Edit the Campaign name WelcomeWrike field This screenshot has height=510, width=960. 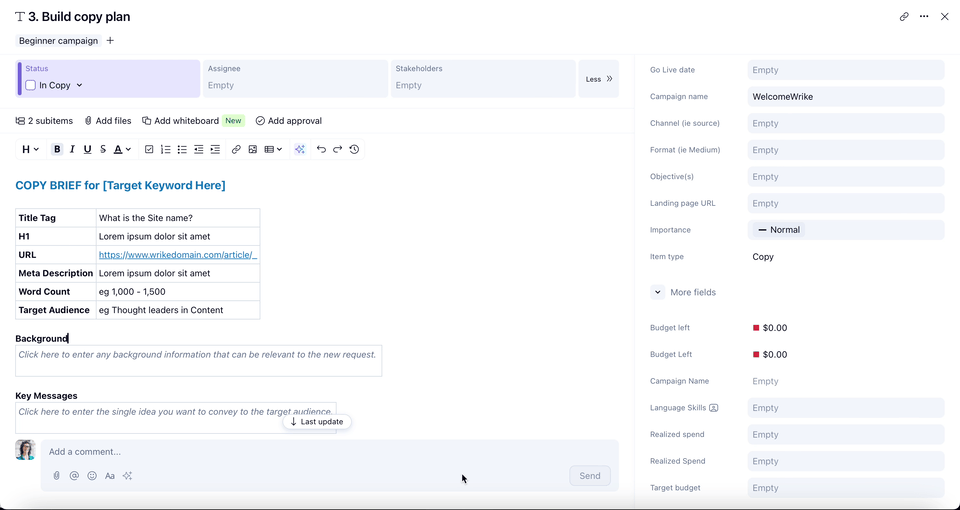tap(846, 97)
